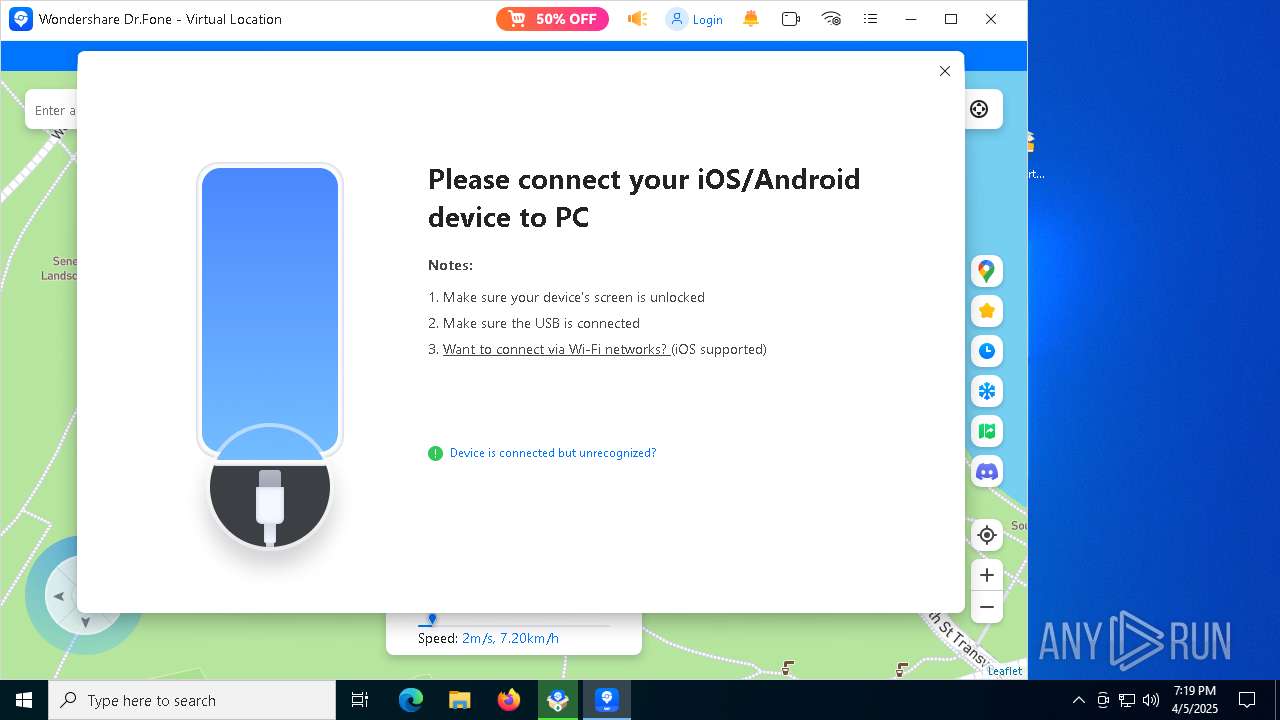Open the Discord community icon

(987, 471)
